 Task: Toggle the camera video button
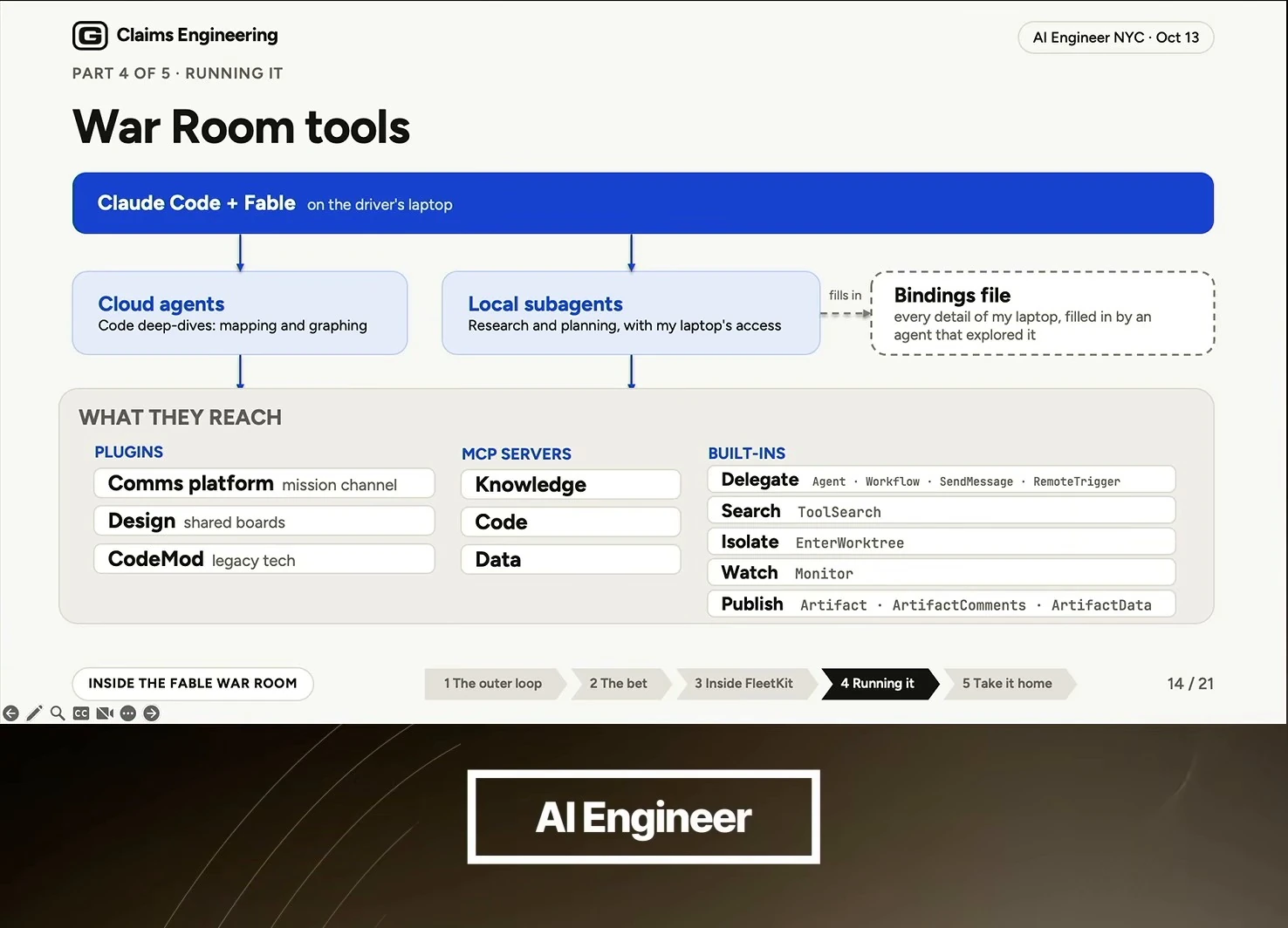coord(105,713)
